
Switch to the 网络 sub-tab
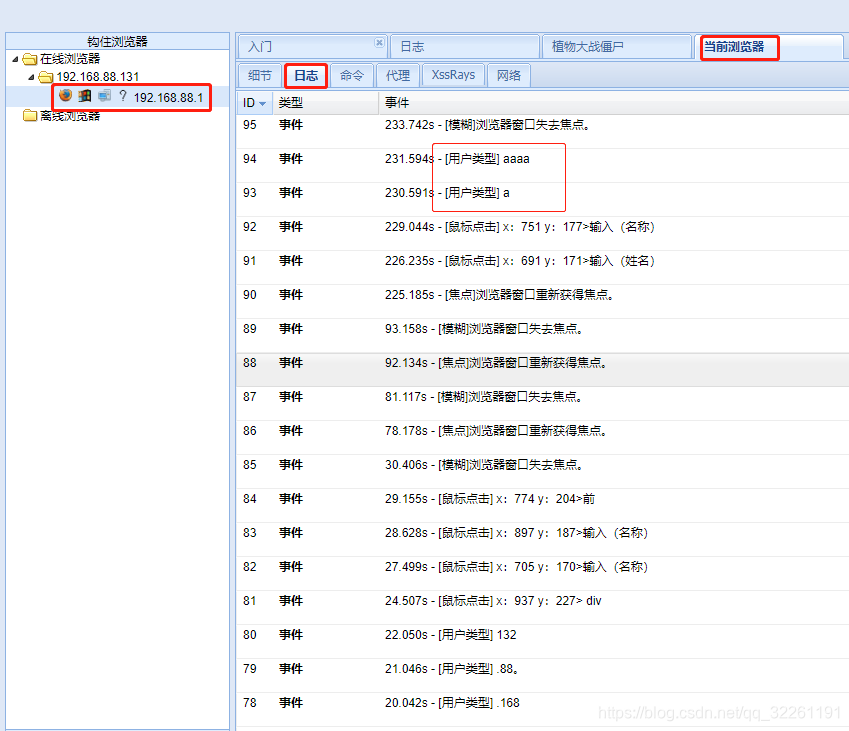508,75
